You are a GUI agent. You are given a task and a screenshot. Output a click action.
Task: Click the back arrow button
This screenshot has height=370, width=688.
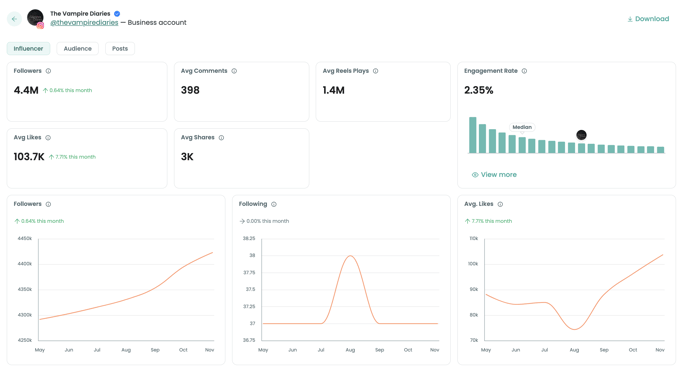(14, 19)
